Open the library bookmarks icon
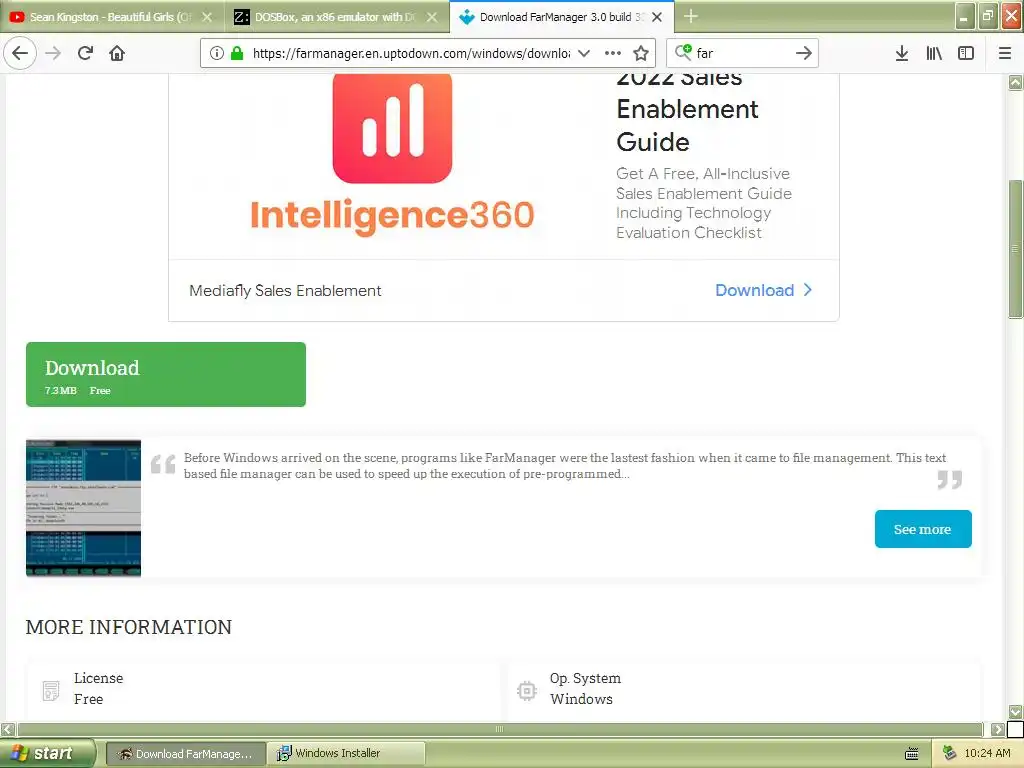This screenshot has width=1024, height=768. (934, 53)
